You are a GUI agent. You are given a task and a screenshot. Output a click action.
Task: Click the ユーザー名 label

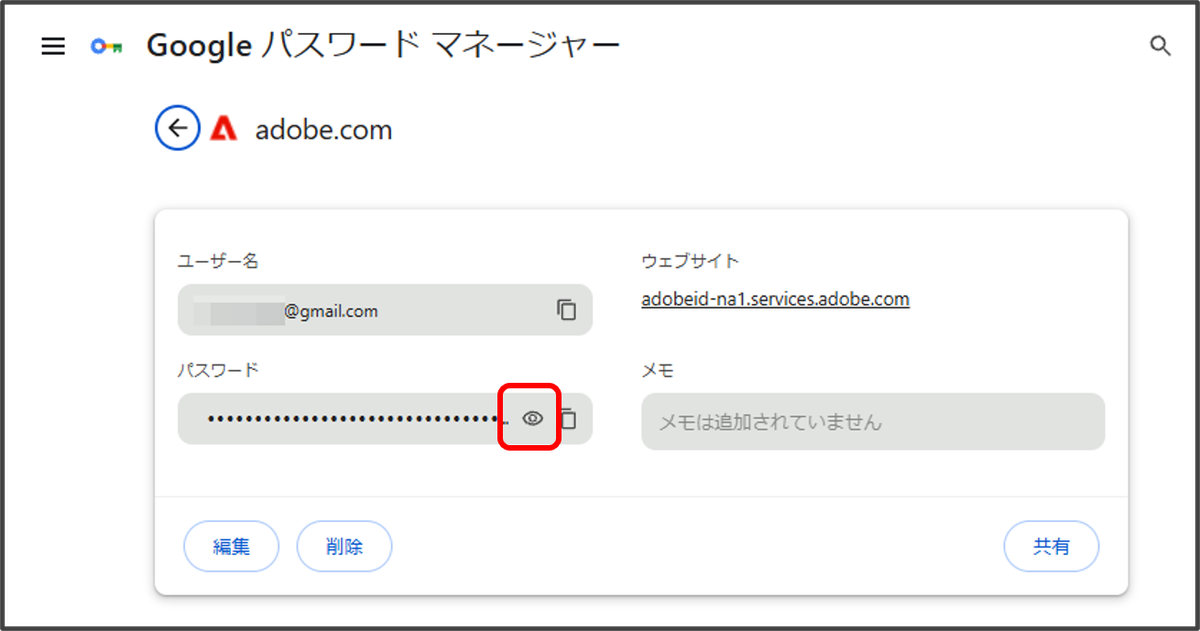click(x=218, y=261)
